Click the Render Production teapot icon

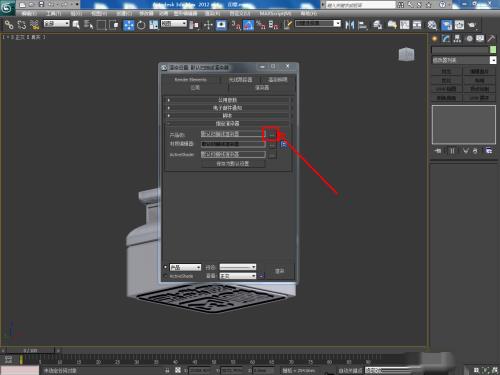click(472, 25)
